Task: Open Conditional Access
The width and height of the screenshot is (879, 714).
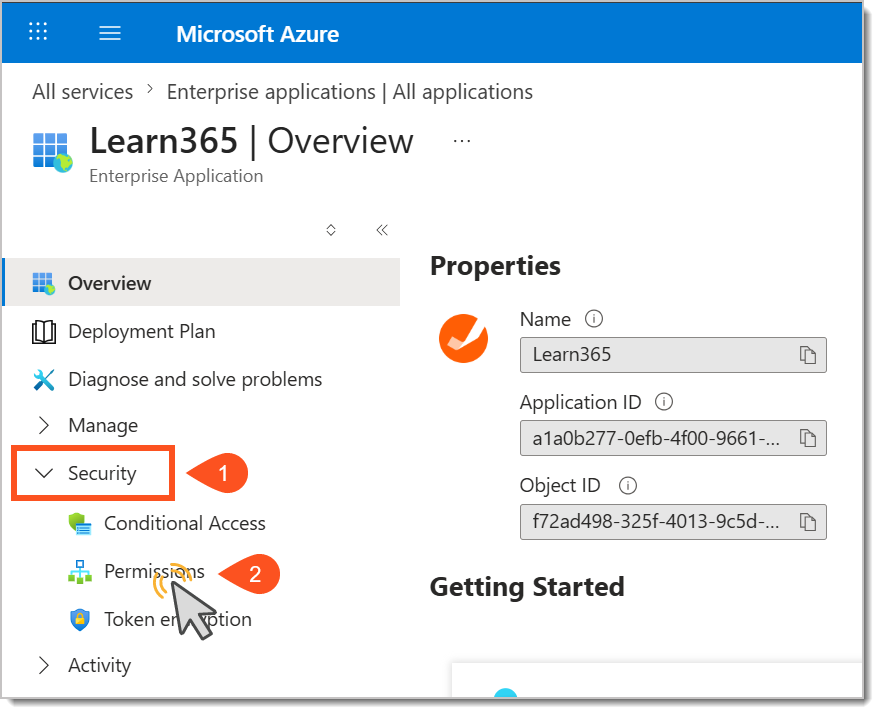Action: pos(185,523)
